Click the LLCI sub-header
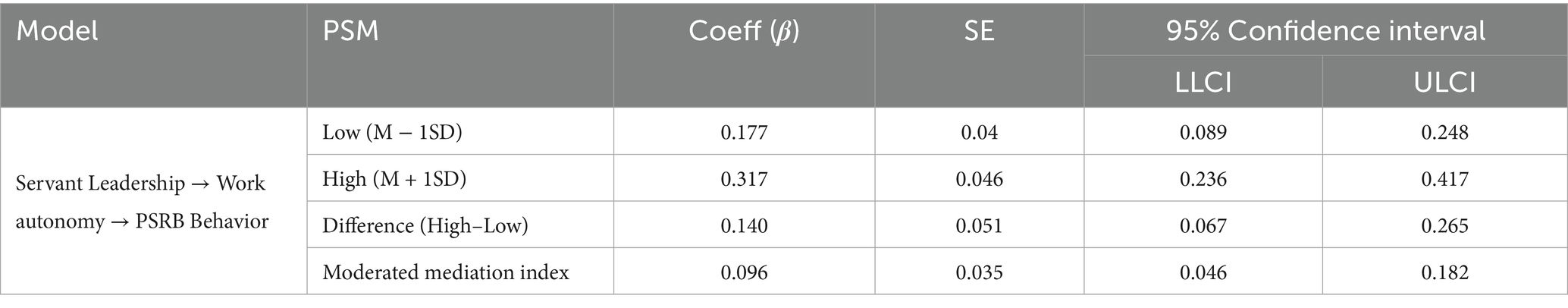 pos(1203,81)
